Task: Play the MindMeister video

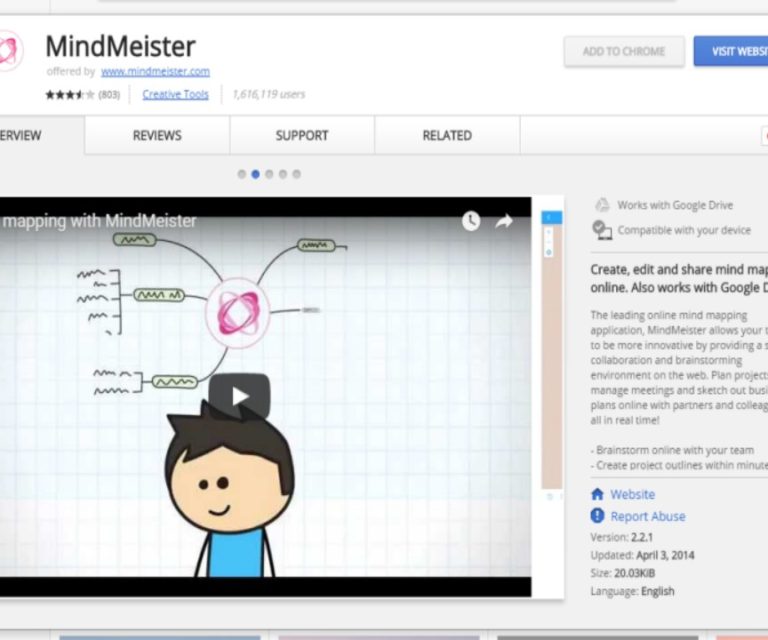Action: click(240, 396)
